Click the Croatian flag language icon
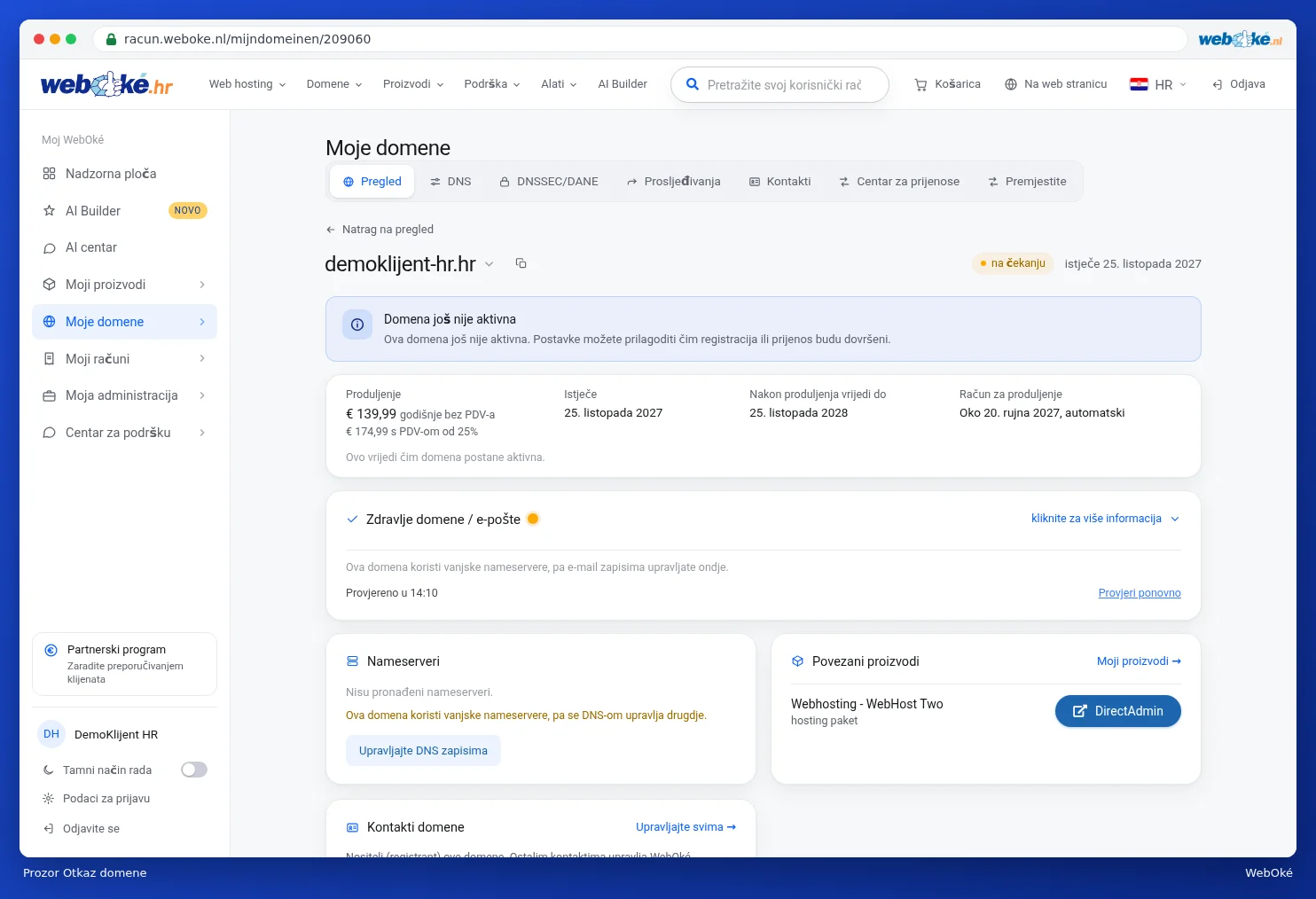 (x=1139, y=84)
